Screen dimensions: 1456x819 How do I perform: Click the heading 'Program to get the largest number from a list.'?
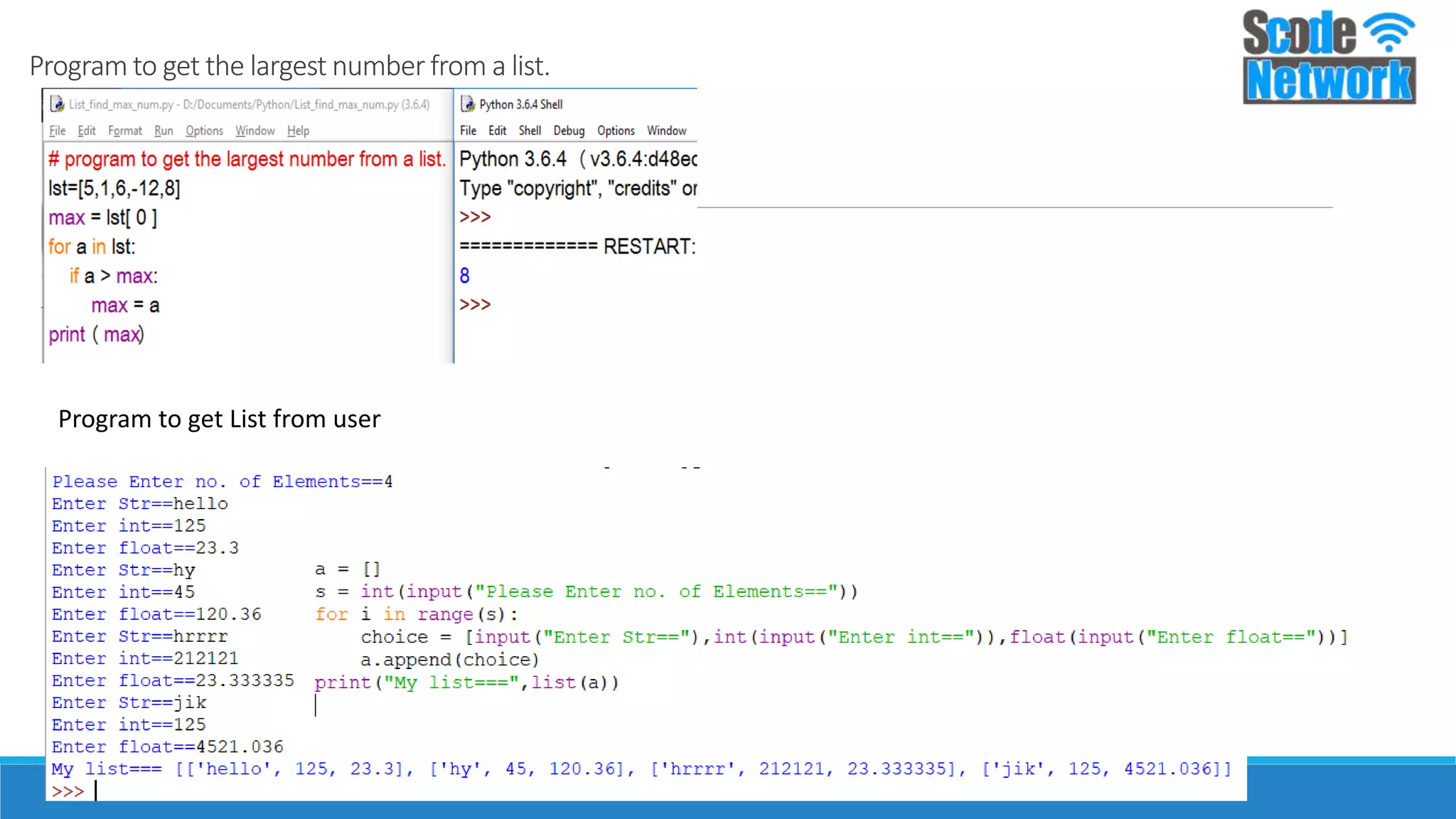click(x=289, y=66)
